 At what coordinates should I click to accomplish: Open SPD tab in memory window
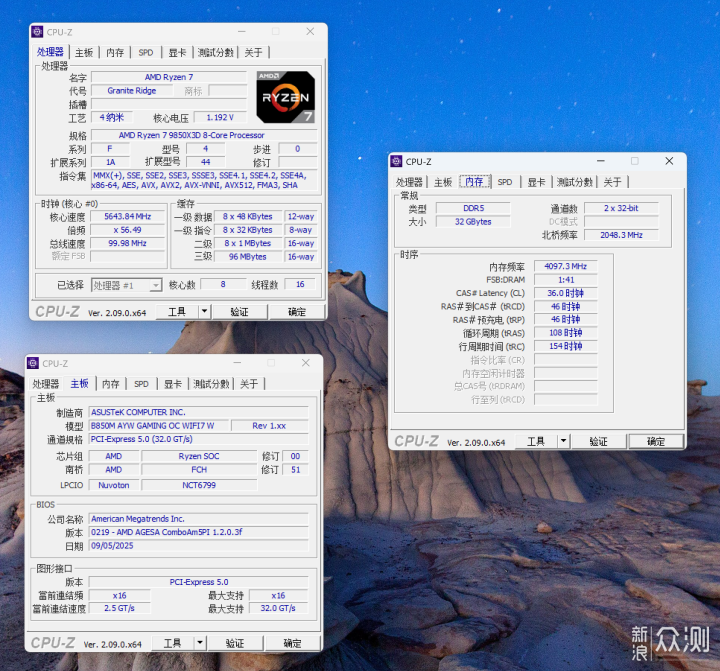coord(505,182)
